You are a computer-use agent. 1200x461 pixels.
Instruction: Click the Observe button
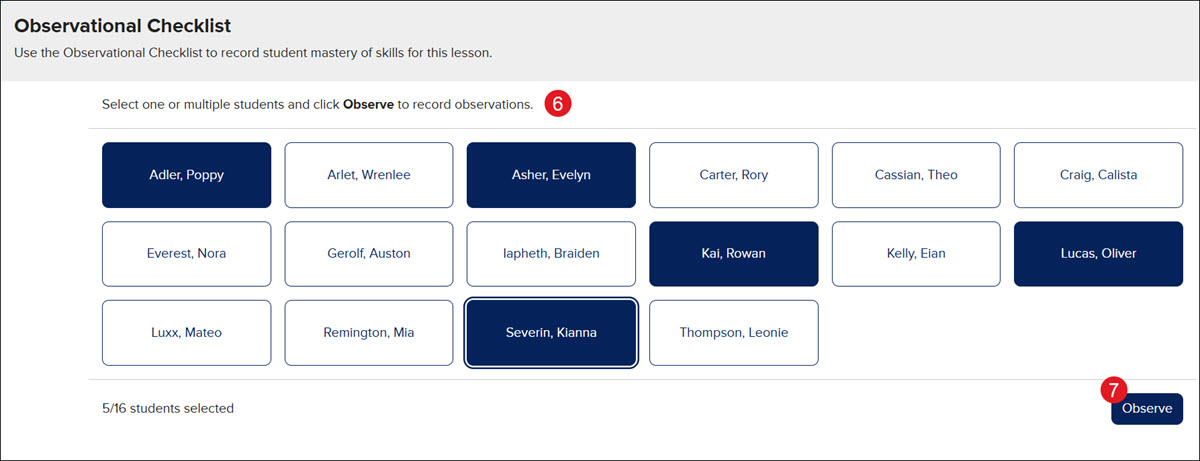click(1147, 409)
